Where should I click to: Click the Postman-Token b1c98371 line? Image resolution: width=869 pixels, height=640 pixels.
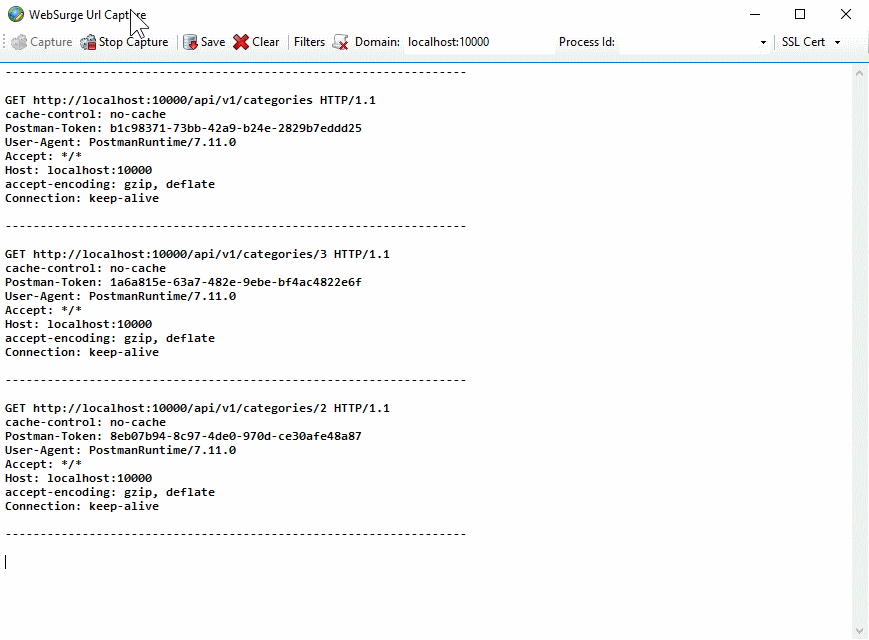183,129
